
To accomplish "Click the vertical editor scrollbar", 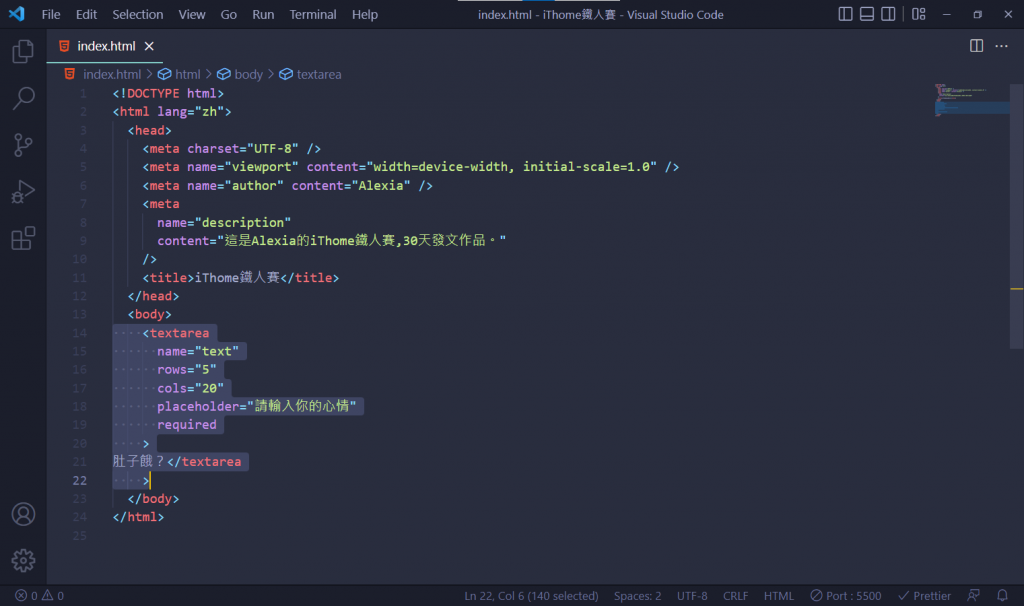I will pos(1017,215).
